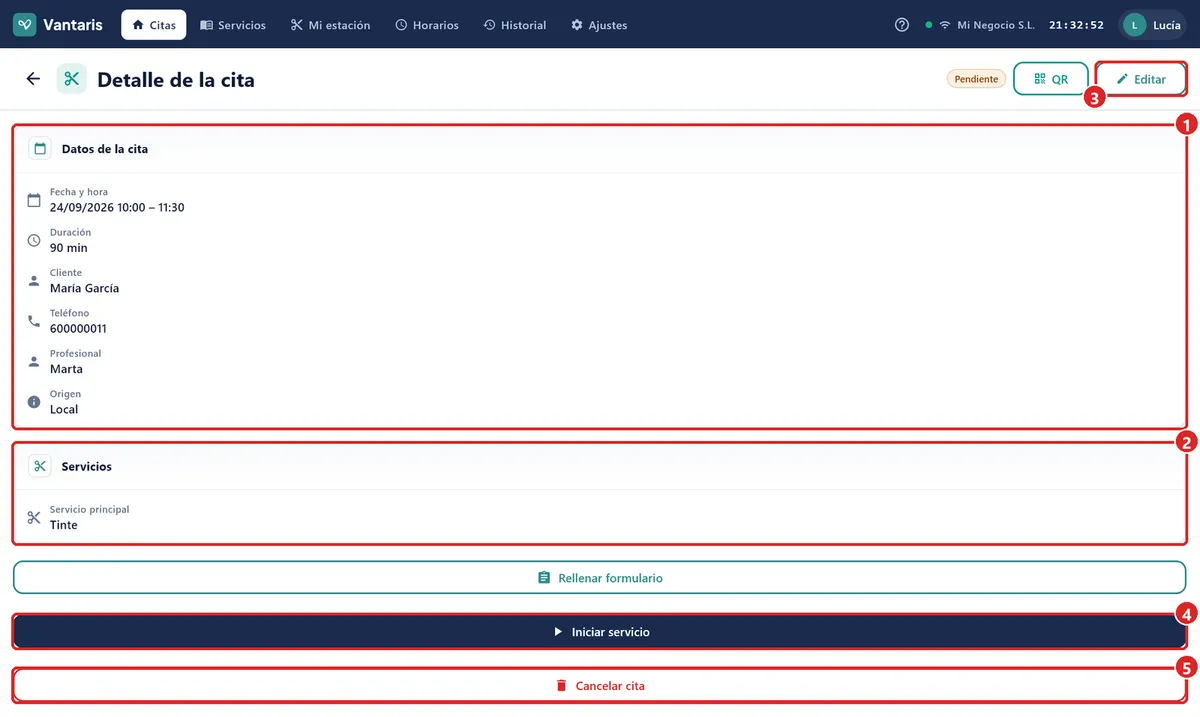Click the scissors icon in Servicios header
This screenshot has width=1200, height=717.
pos(40,466)
